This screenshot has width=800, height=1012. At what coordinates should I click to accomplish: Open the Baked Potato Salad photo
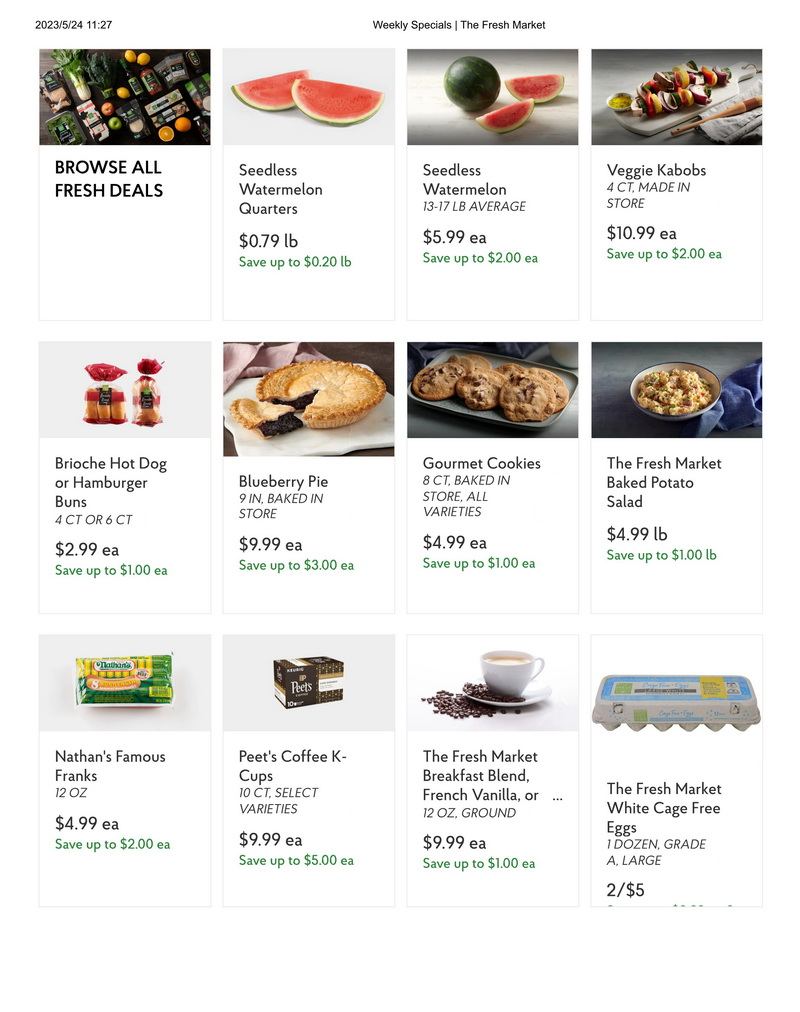(676, 390)
